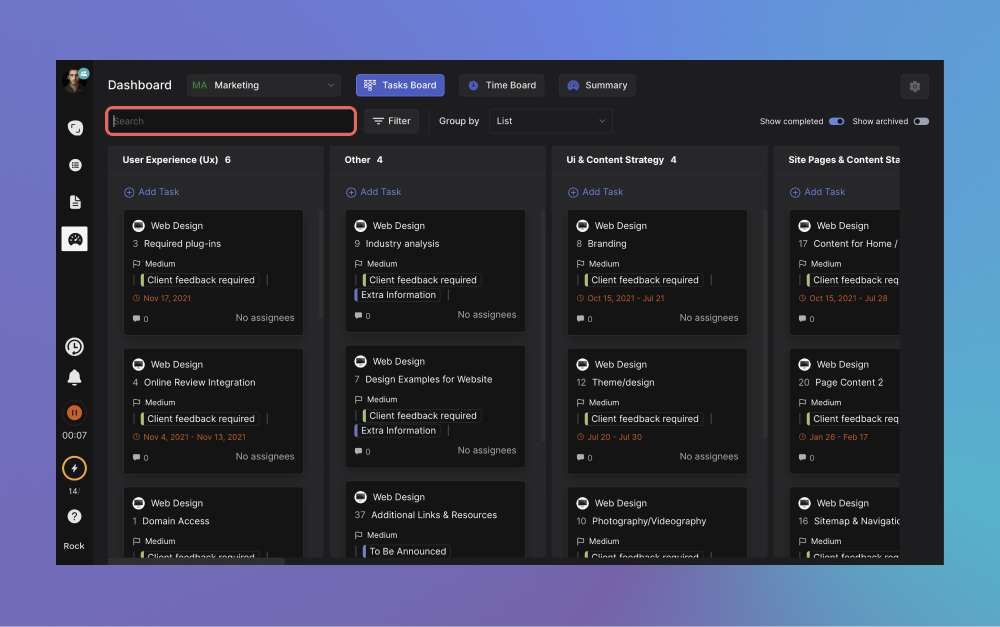Image resolution: width=1000 pixels, height=627 pixels.
Task: Open the help question mark icon
Action: point(74,517)
